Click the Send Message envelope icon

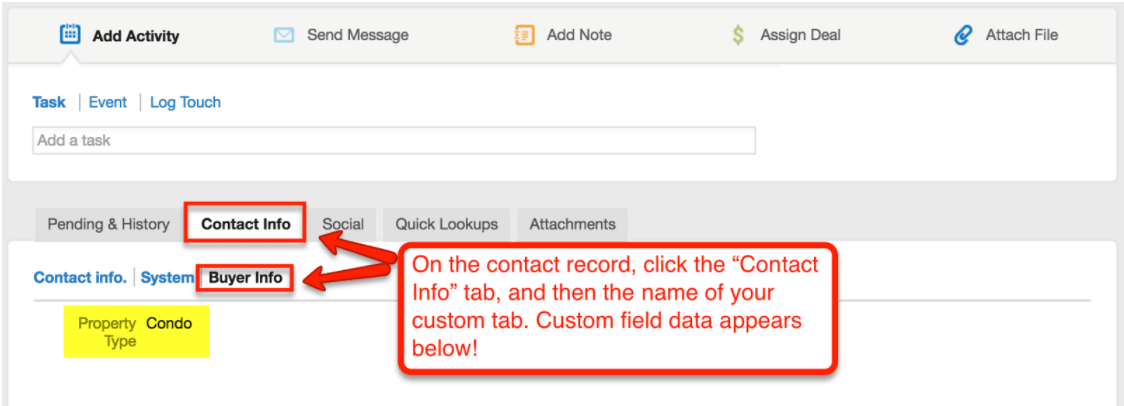(x=284, y=35)
